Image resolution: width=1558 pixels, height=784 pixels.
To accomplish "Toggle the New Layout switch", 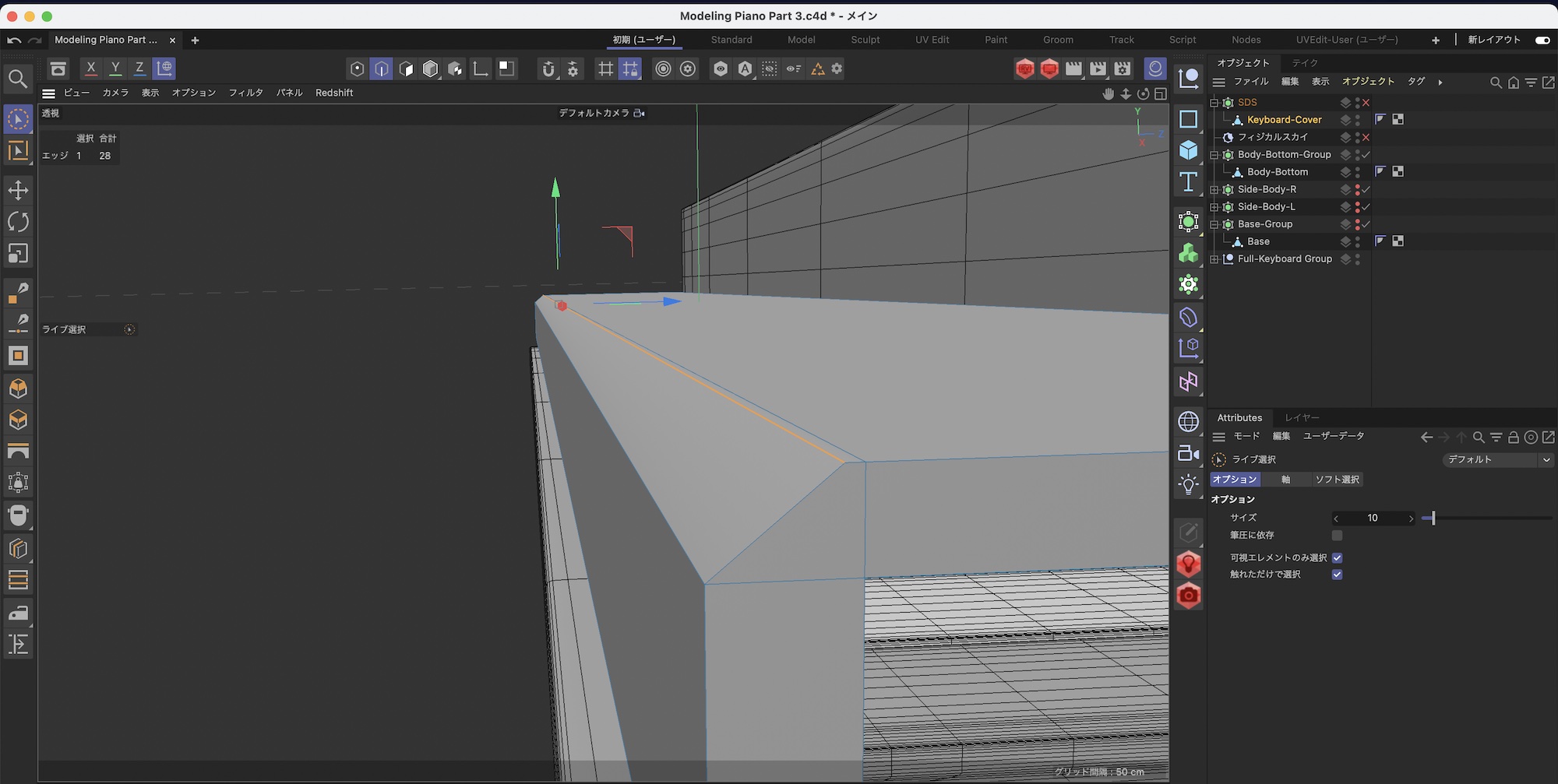I will (1542, 40).
